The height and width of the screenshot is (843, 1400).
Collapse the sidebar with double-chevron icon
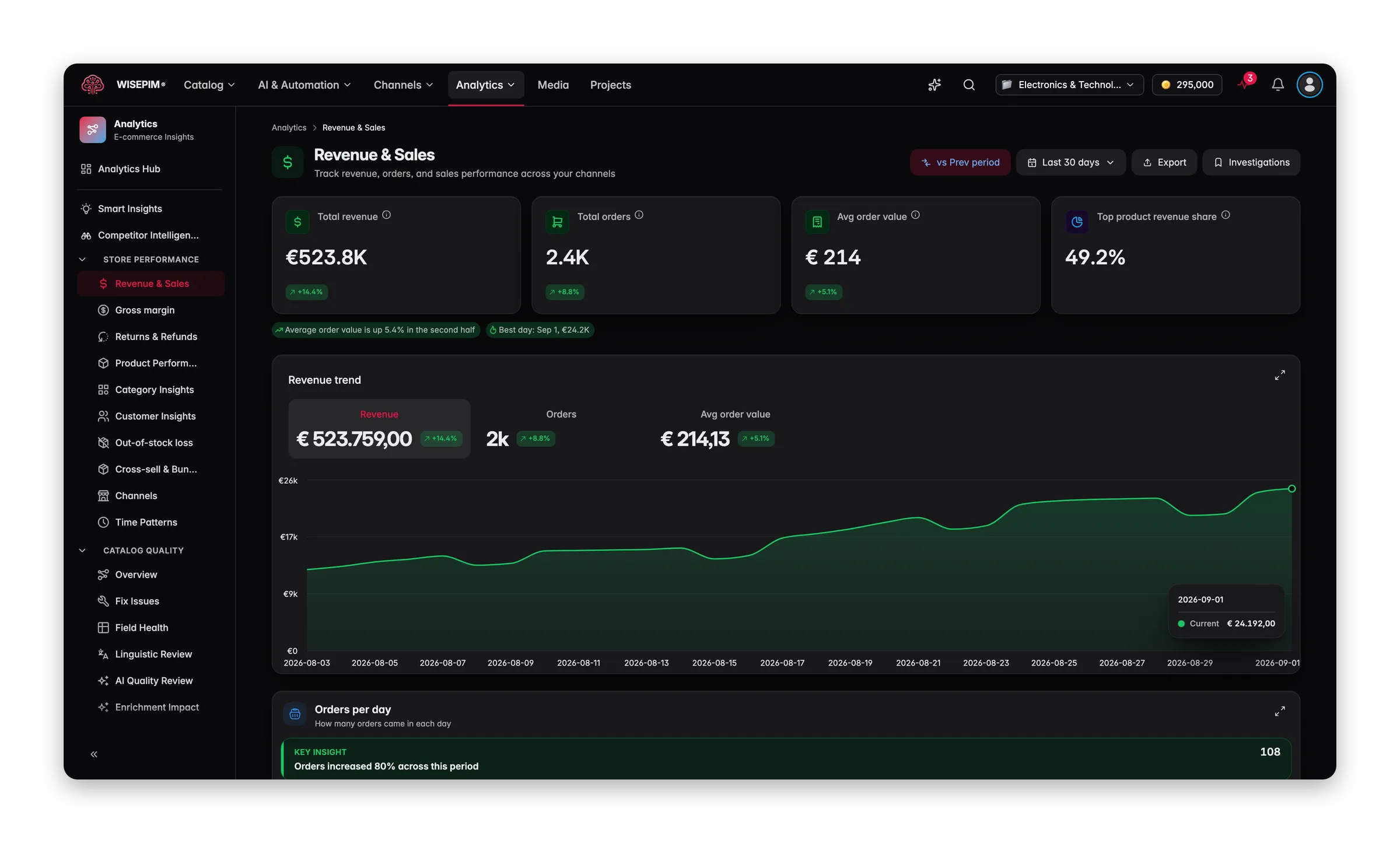pyautogui.click(x=94, y=754)
